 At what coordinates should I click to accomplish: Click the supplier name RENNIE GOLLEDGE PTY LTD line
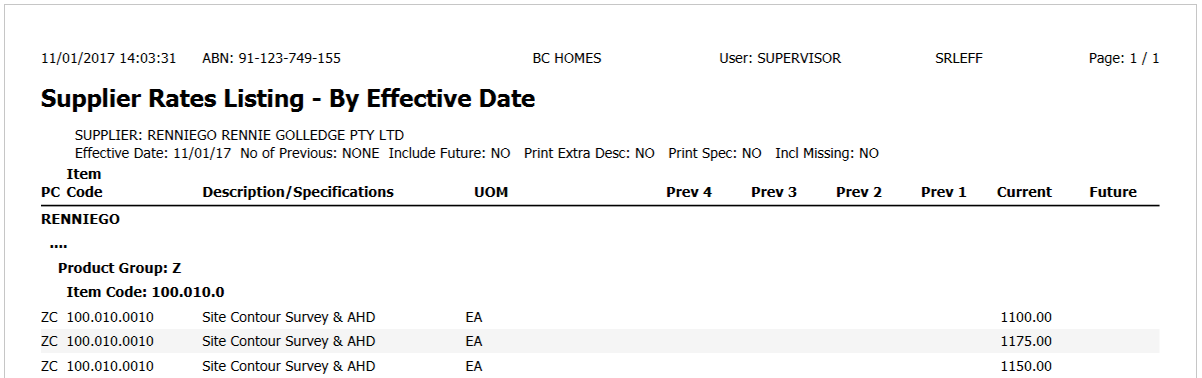[239, 134]
